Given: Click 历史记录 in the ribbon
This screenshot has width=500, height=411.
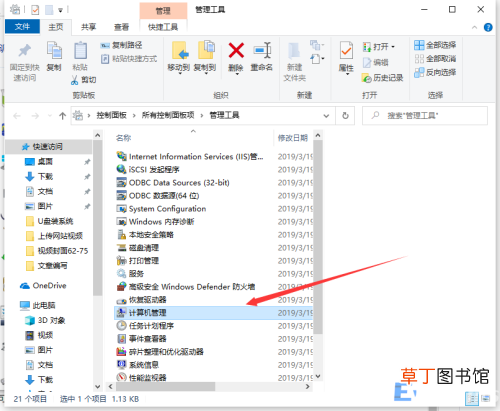Looking at the screenshot, I should pos(383,78).
